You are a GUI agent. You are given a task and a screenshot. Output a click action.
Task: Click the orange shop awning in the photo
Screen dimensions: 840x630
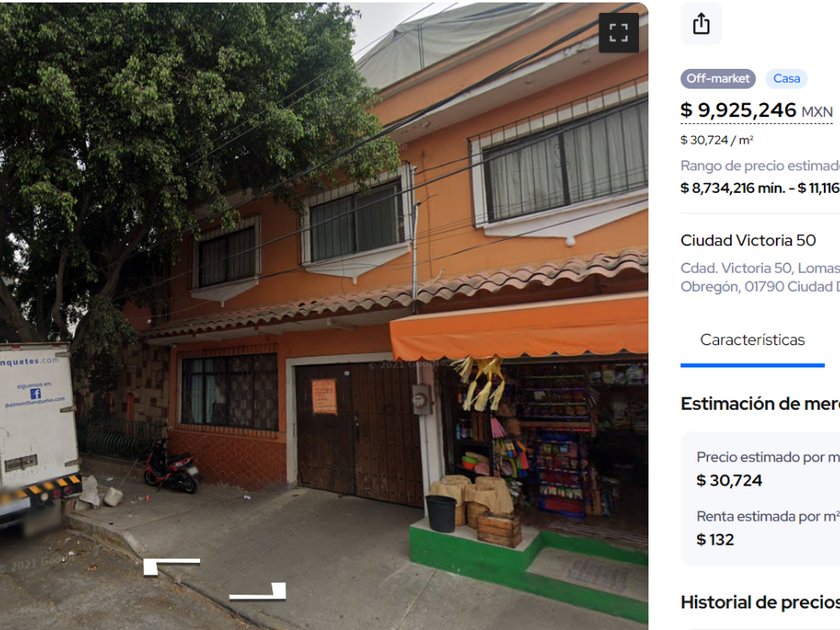pos(519,327)
